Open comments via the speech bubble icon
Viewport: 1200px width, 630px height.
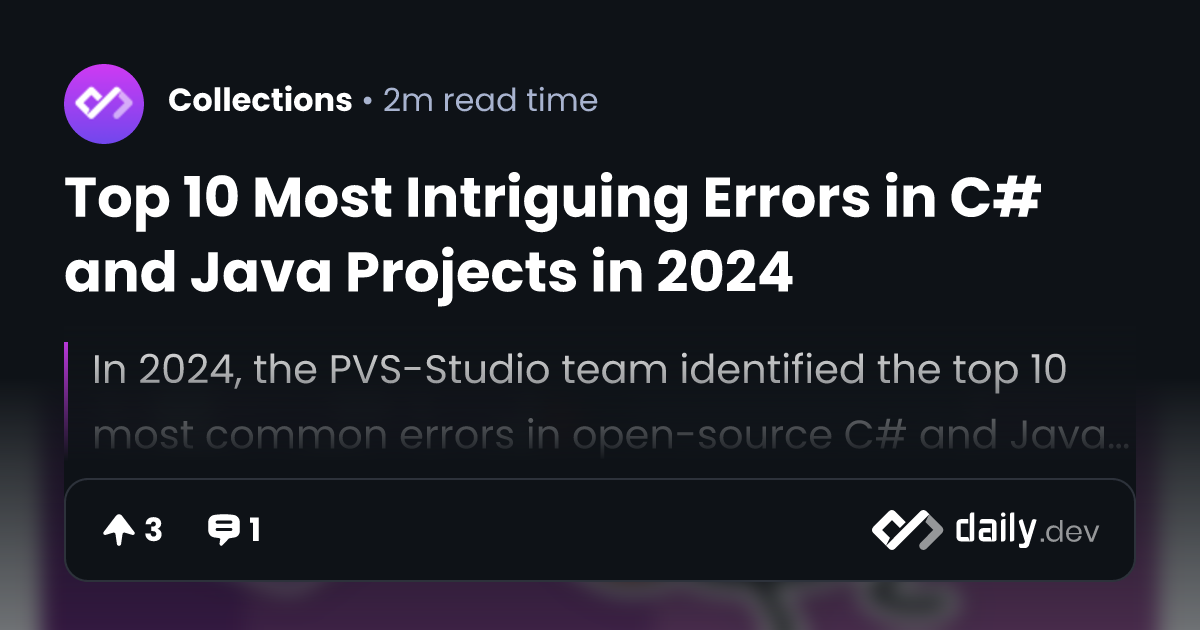click(222, 531)
